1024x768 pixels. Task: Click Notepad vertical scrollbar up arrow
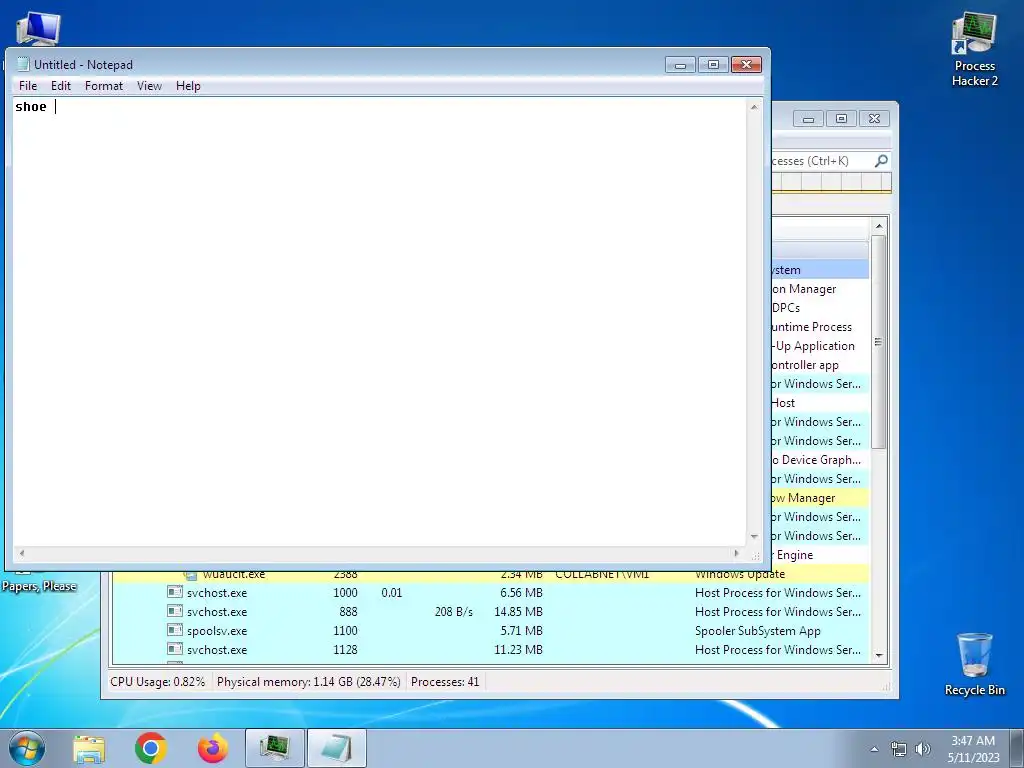[x=754, y=106]
